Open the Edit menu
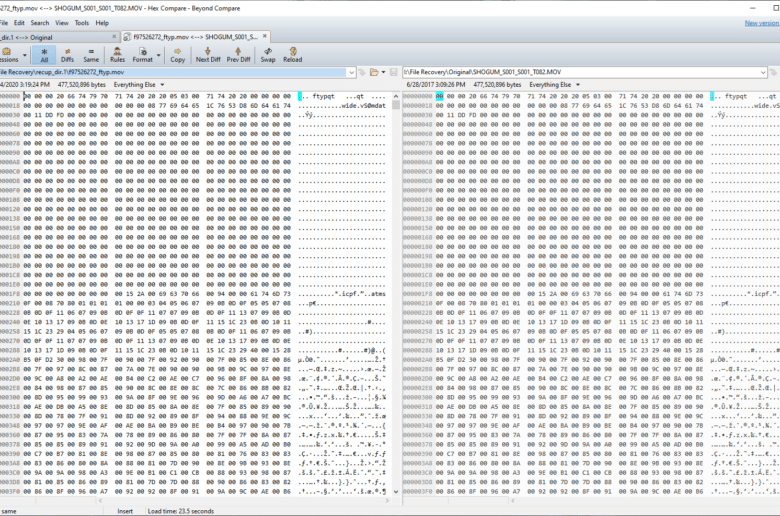This screenshot has height=516, width=780. pyautogui.click(x=19, y=23)
